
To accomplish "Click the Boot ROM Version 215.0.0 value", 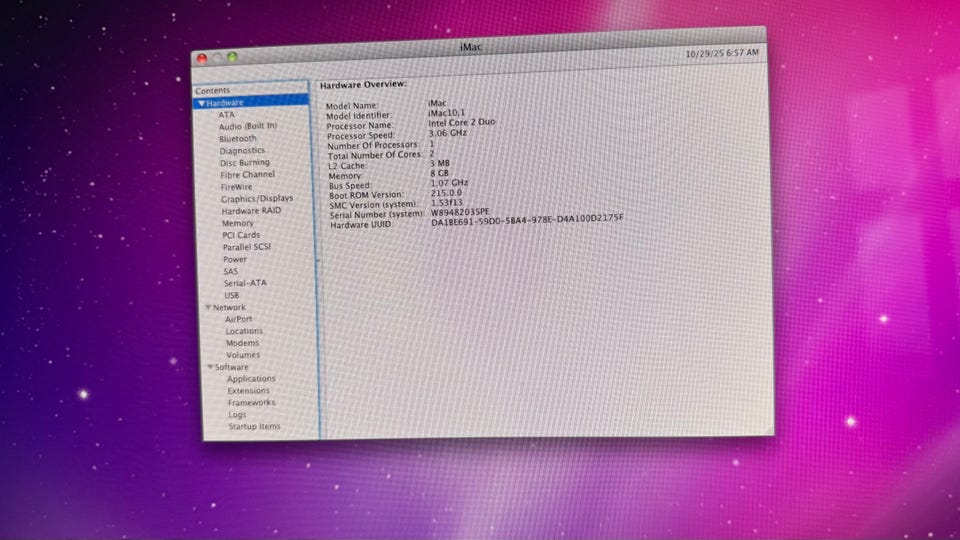I will tap(446, 193).
